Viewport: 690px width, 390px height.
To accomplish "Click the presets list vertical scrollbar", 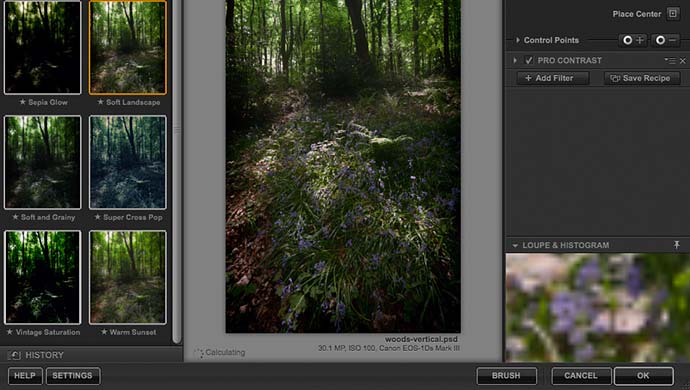I will (x=177, y=172).
